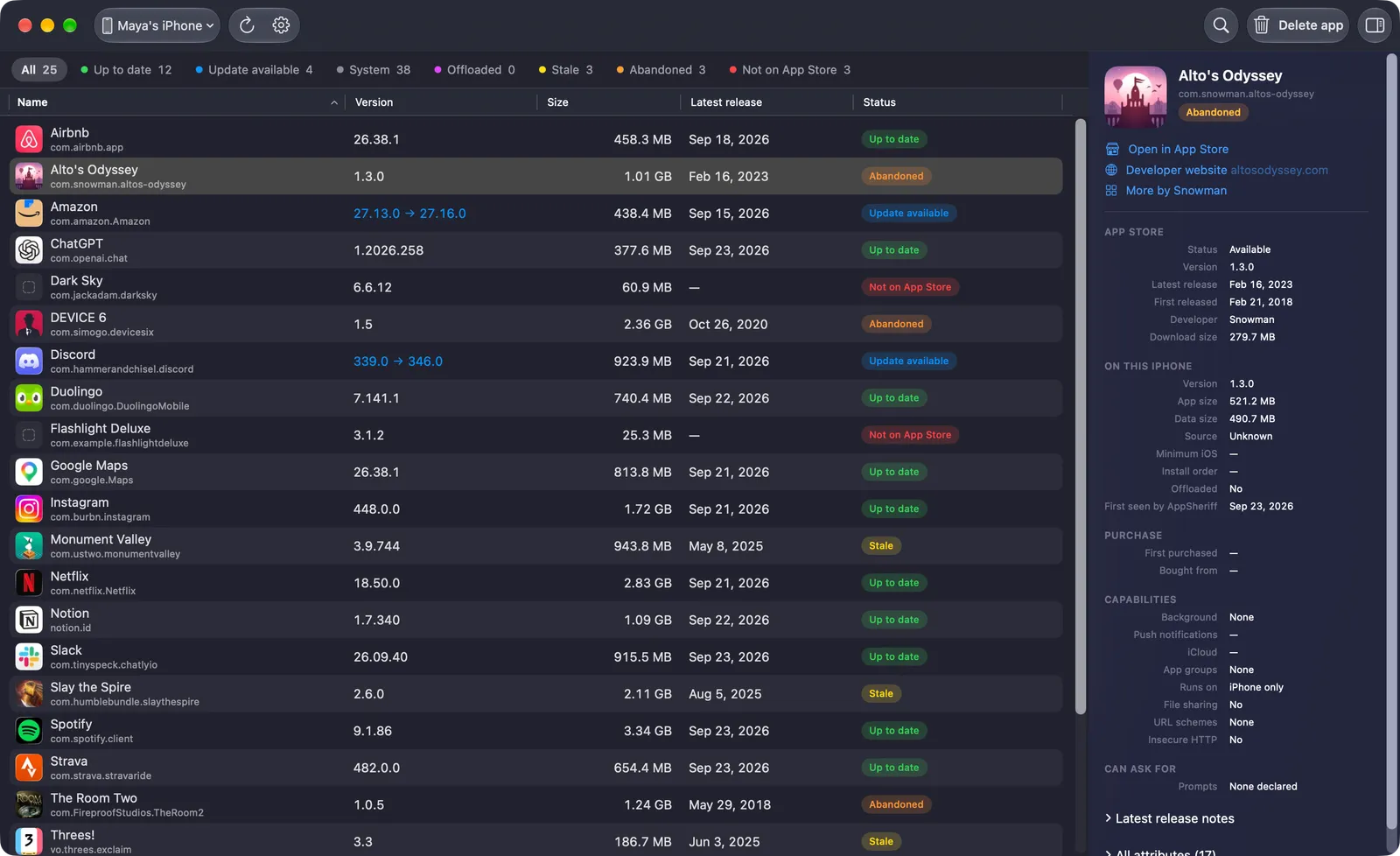Screen dimensions: 1400x856
Task: Filter by Stale 3
Action: 566,70
